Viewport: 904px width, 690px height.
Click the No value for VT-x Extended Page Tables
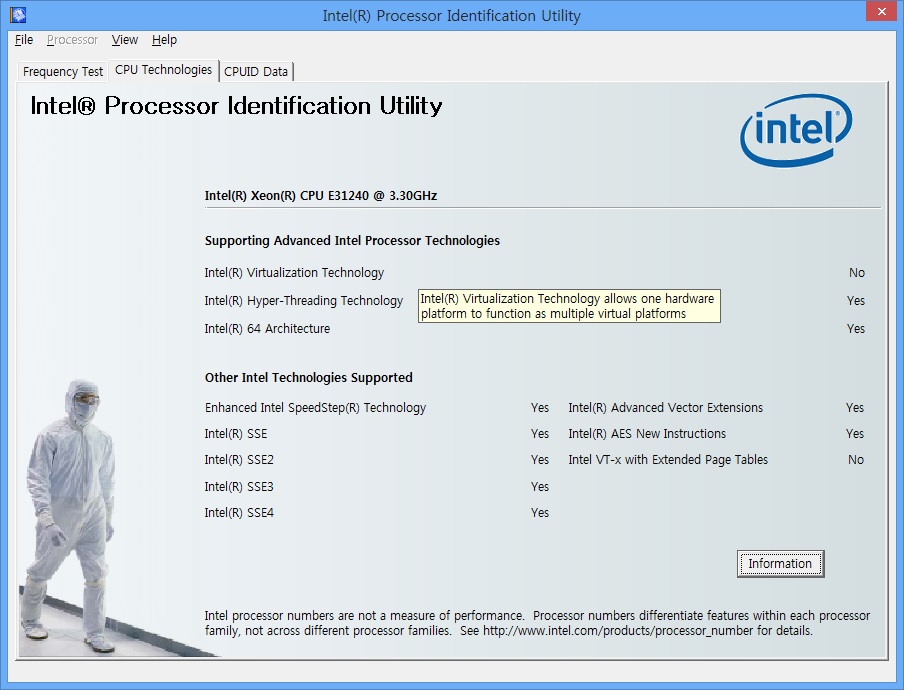click(x=856, y=459)
